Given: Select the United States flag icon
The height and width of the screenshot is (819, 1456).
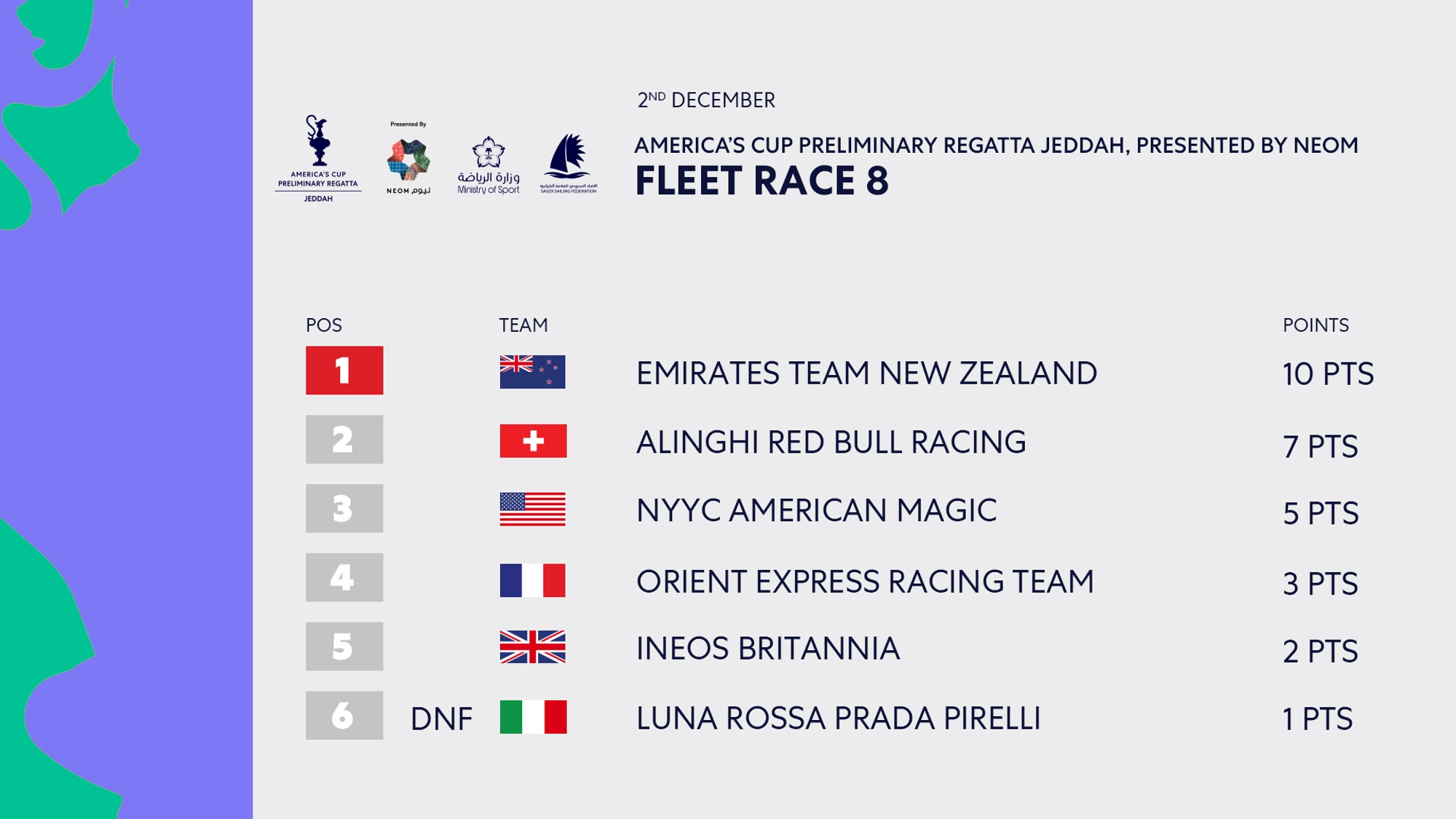Looking at the screenshot, I should point(533,510).
